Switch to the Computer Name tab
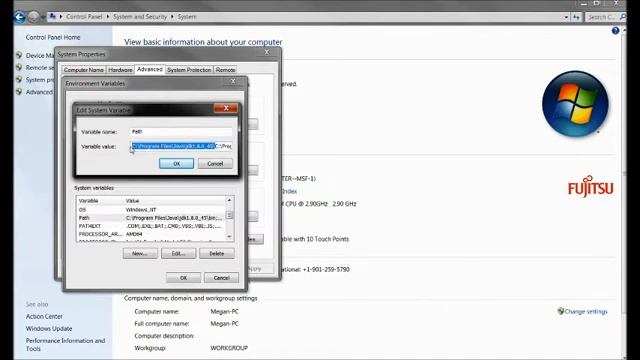 tap(84, 70)
